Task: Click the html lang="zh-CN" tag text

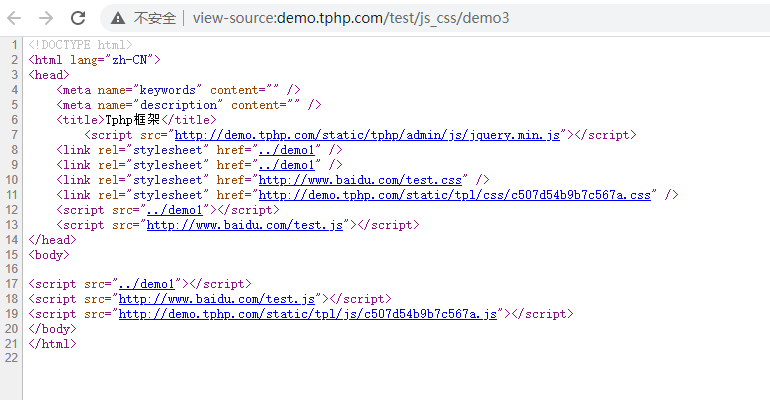Action: click(x=94, y=60)
